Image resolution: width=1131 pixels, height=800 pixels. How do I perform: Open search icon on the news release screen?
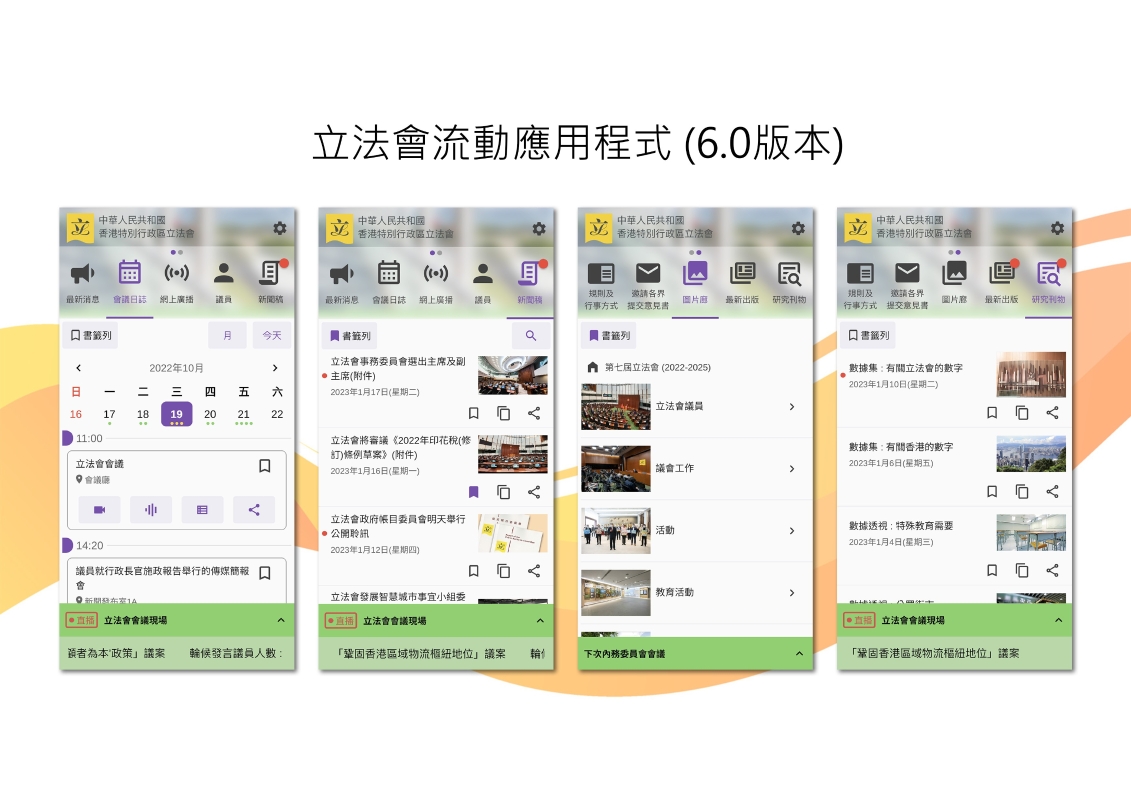pos(531,336)
